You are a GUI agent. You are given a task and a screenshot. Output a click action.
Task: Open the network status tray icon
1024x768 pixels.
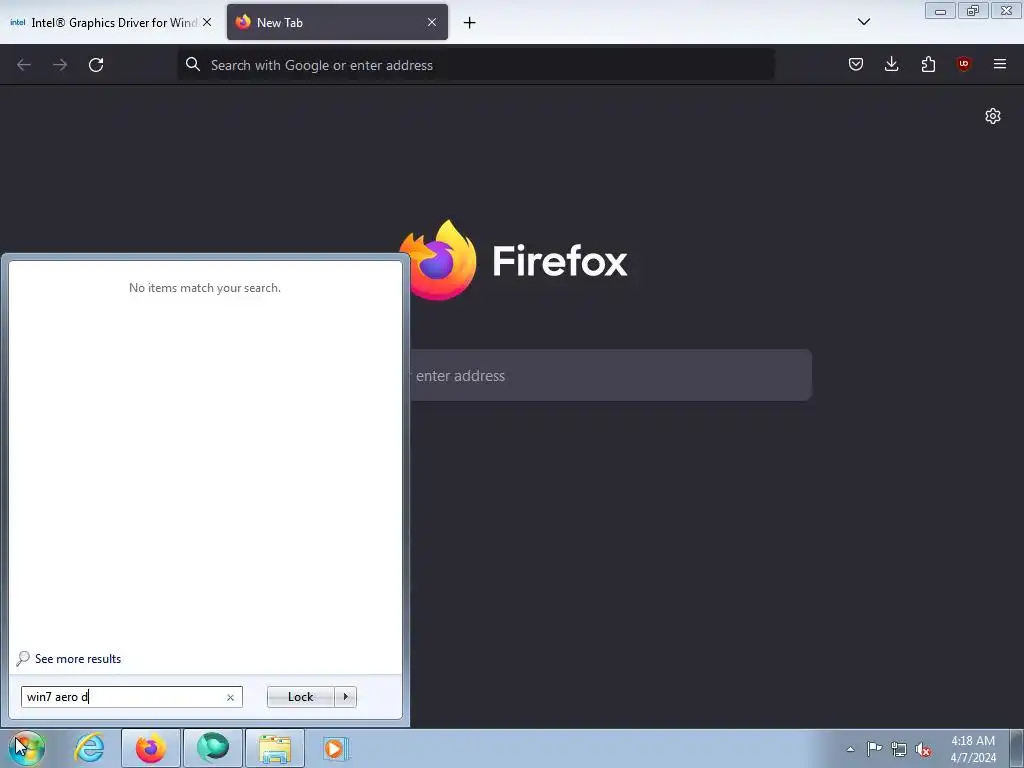pyautogui.click(x=899, y=749)
